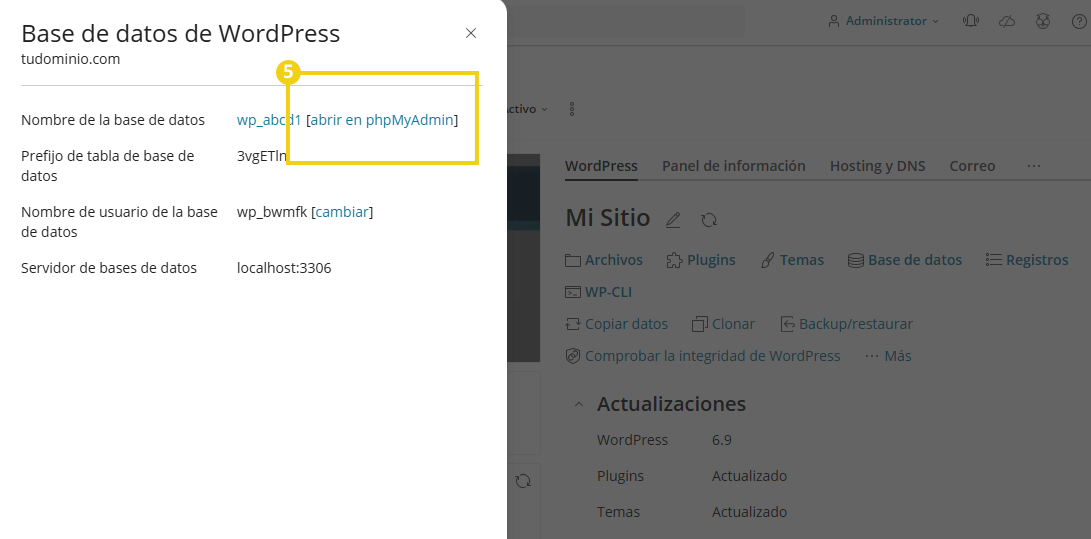Viewport: 1091px width, 539px height.
Task: Click the site preview thumbnail
Action: click(x=523, y=257)
